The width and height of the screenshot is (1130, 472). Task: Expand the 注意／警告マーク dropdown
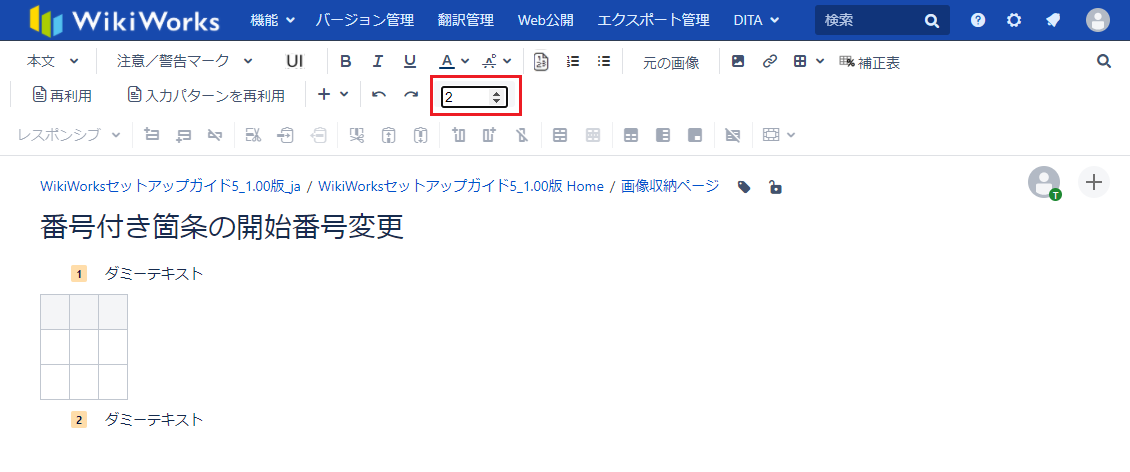click(x=184, y=62)
